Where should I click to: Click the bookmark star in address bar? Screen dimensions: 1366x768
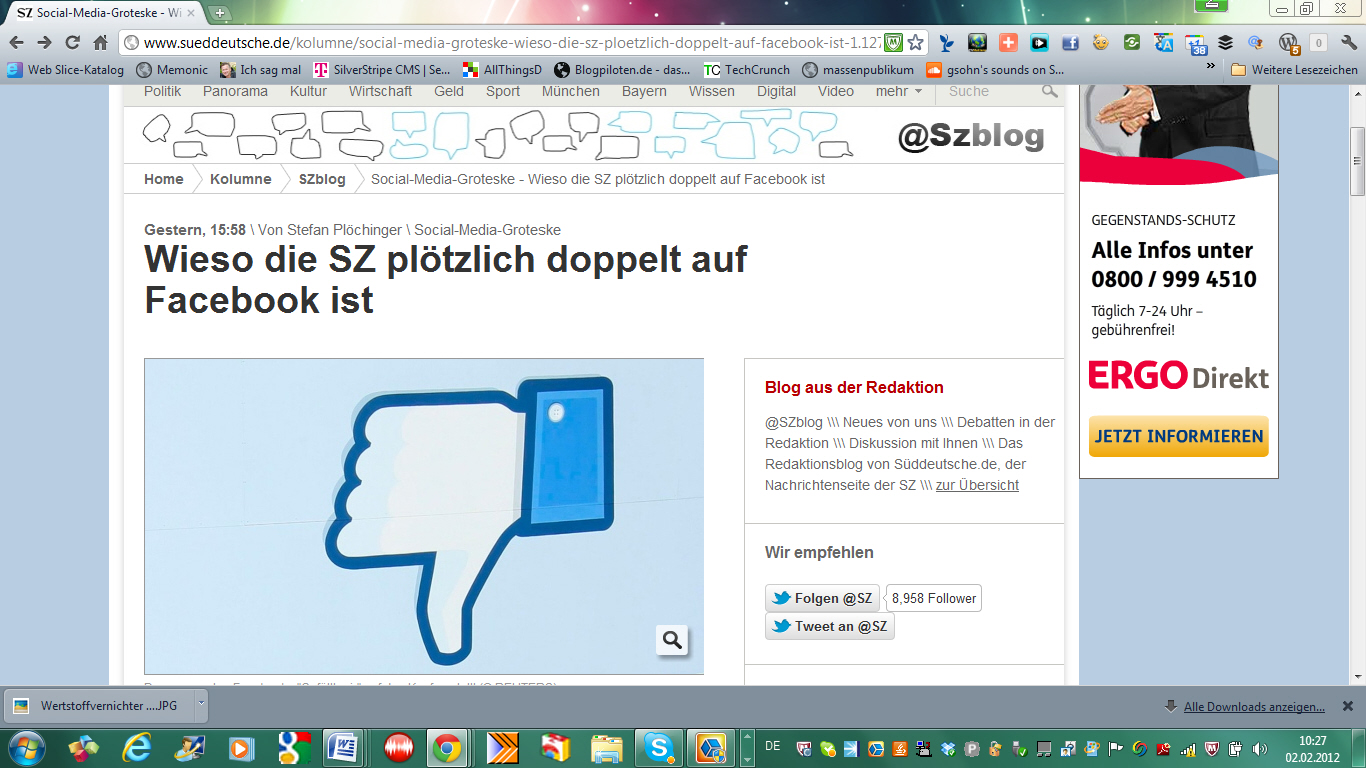915,43
